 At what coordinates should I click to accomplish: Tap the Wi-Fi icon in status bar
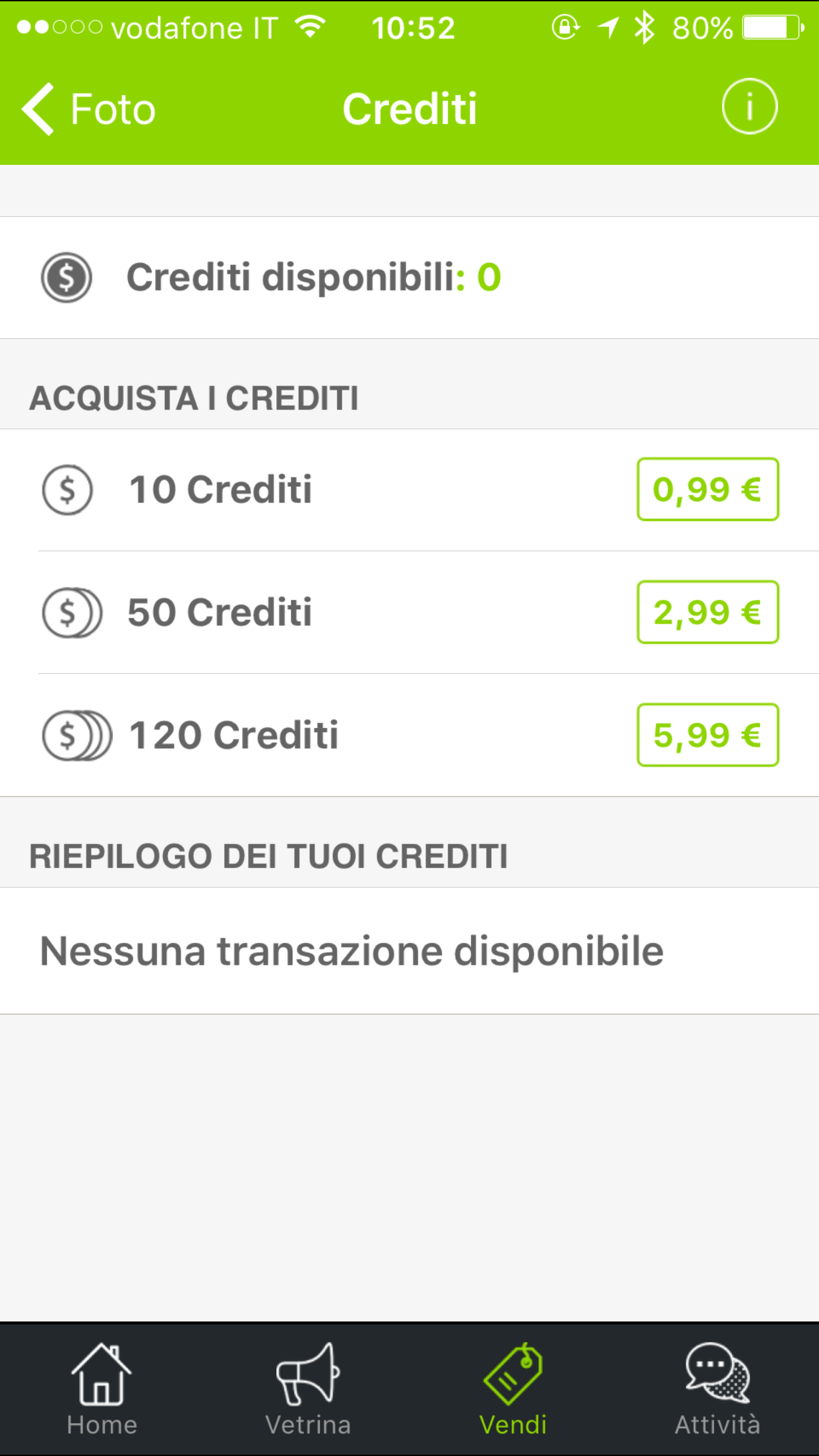click(x=310, y=27)
